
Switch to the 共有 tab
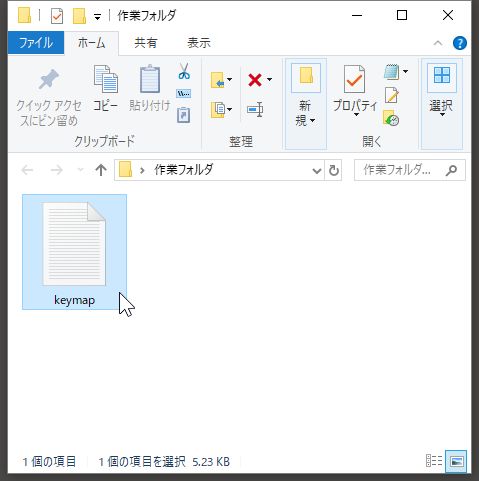coord(146,43)
